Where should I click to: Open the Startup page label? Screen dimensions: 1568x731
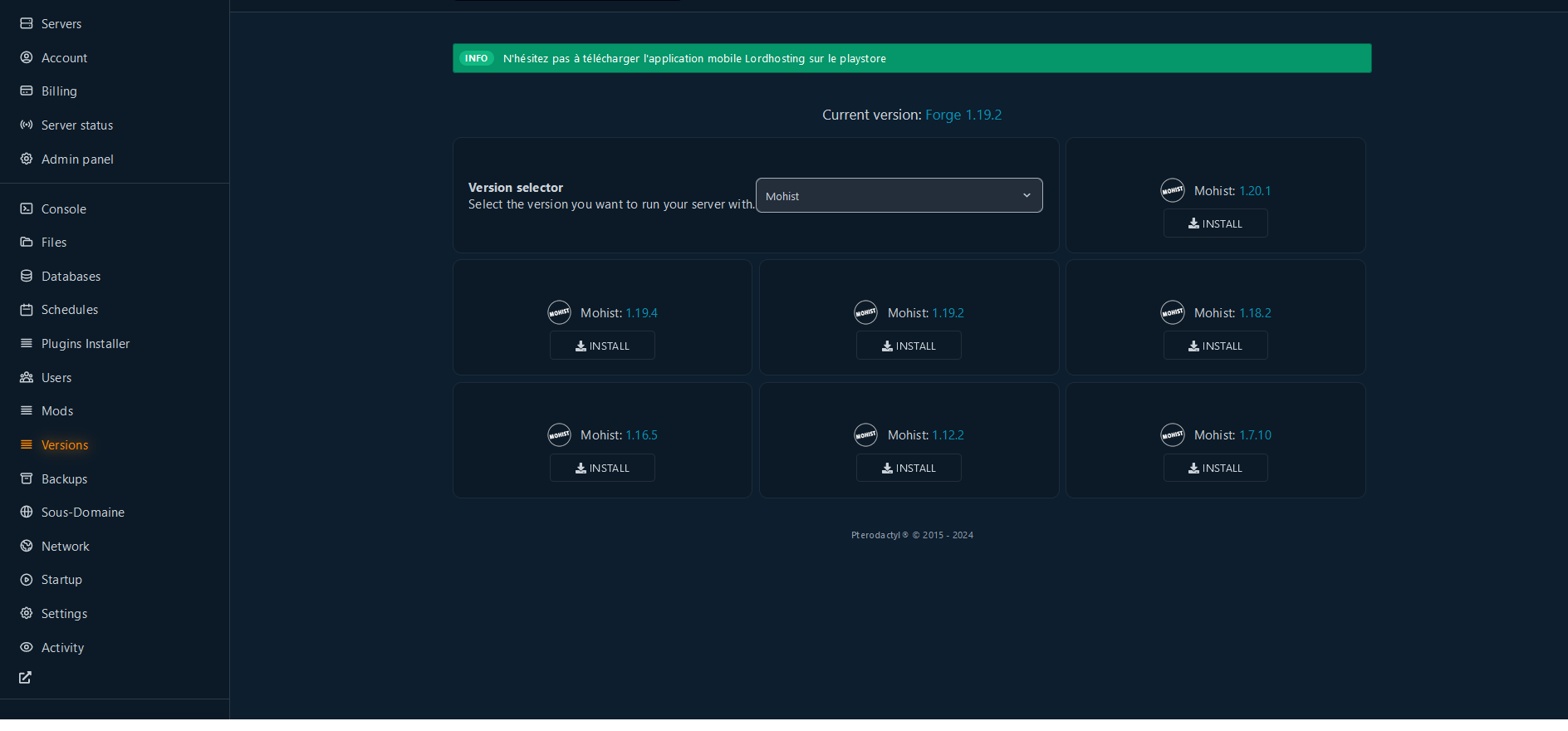point(62,579)
